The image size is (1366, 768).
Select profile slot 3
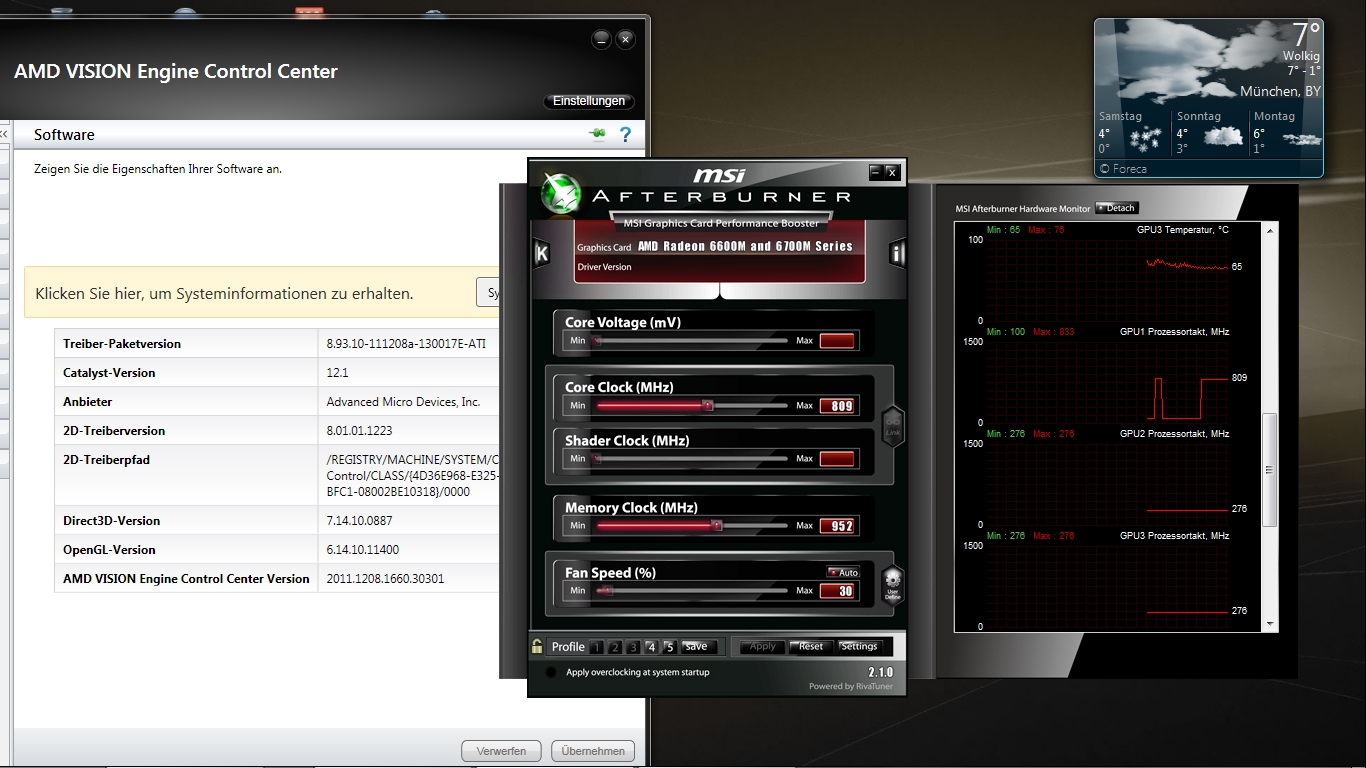[x=633, y=647]
